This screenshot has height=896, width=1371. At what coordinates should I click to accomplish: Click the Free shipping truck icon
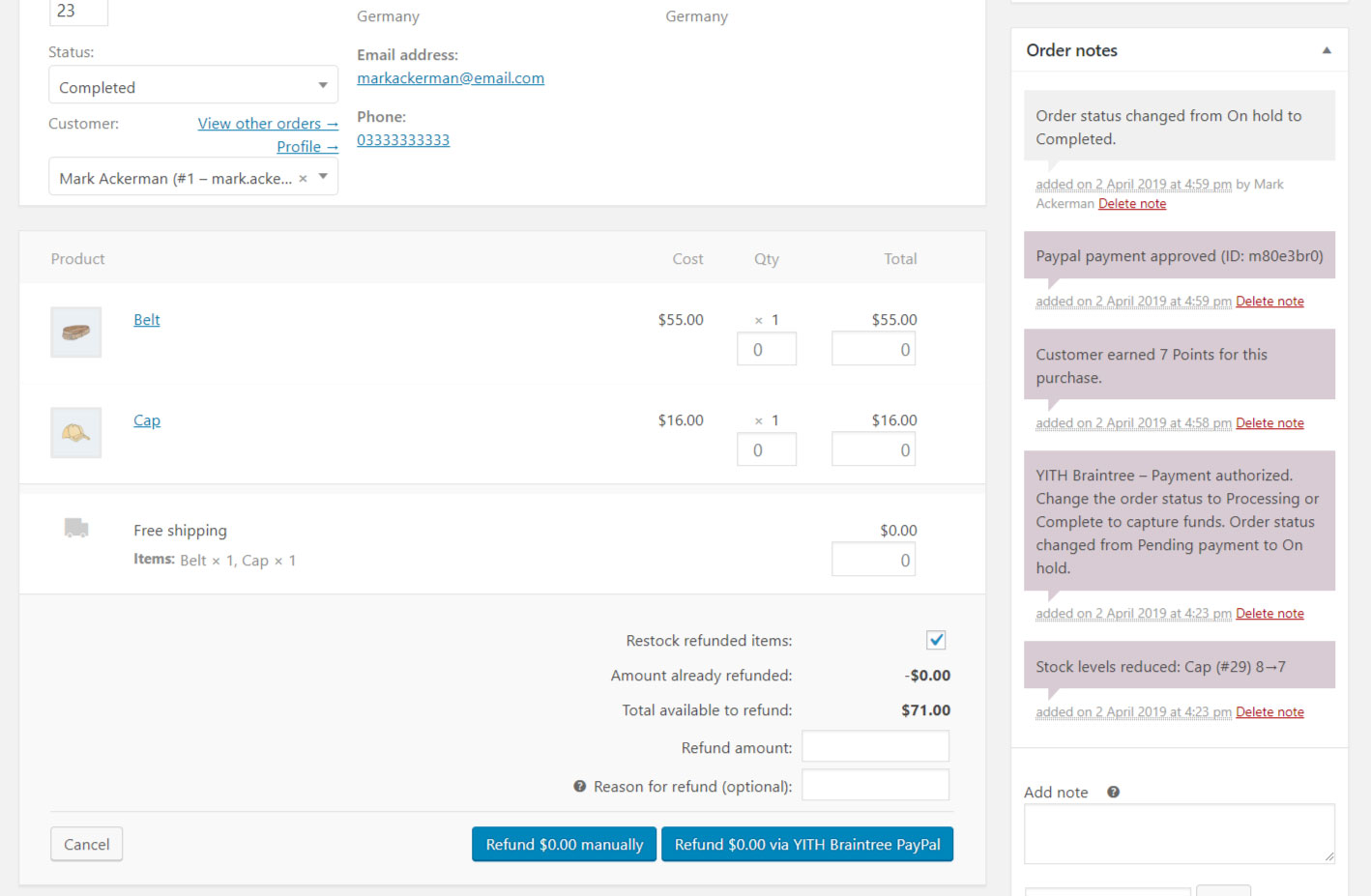tap(76, 528)
